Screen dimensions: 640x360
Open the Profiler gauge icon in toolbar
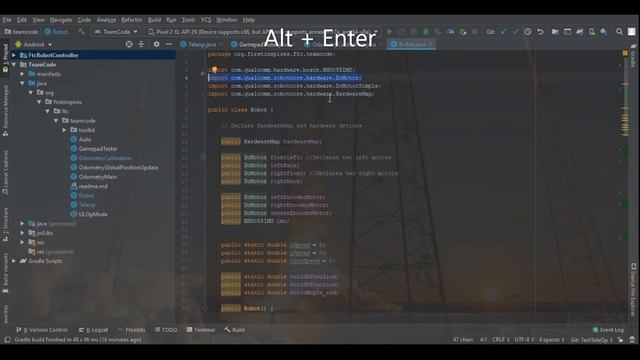coord(450,31)
